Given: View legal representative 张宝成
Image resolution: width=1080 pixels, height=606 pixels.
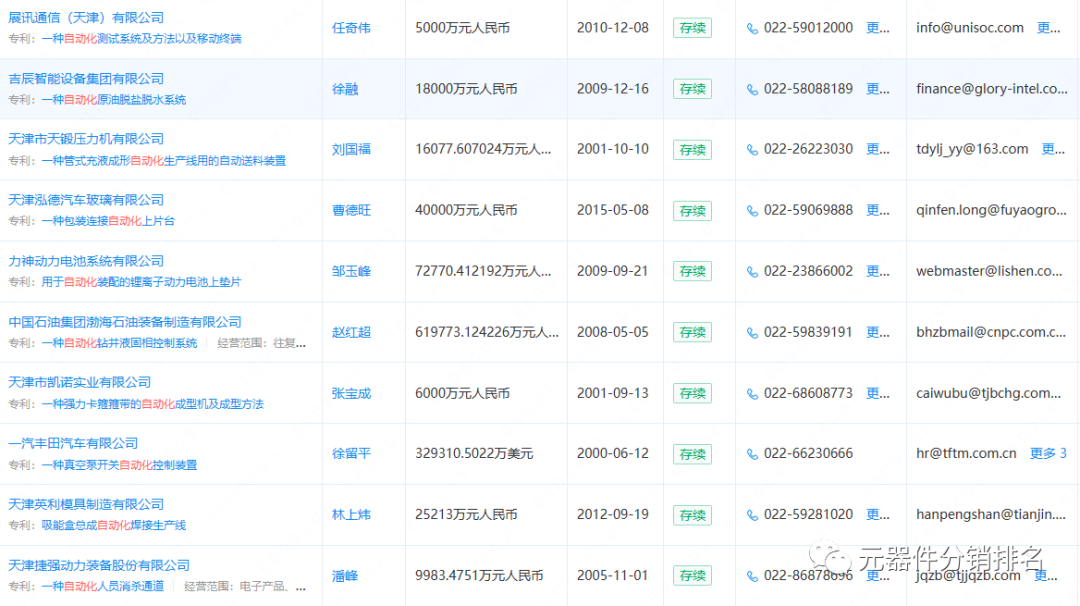Looking at the screenshot, I should (x=351, y=393).
